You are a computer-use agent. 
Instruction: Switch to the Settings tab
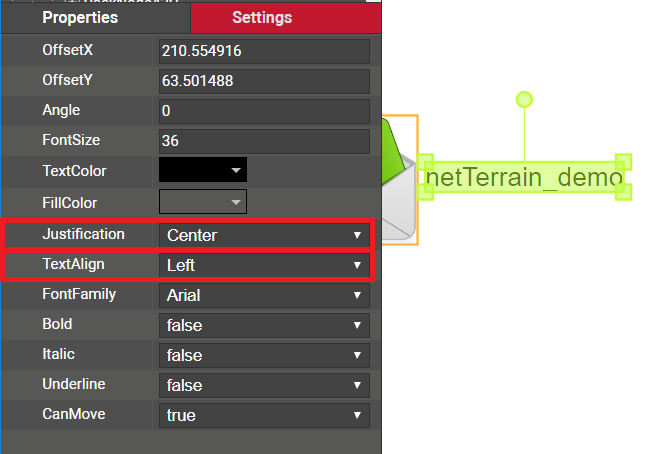click(x=262, y=18)
